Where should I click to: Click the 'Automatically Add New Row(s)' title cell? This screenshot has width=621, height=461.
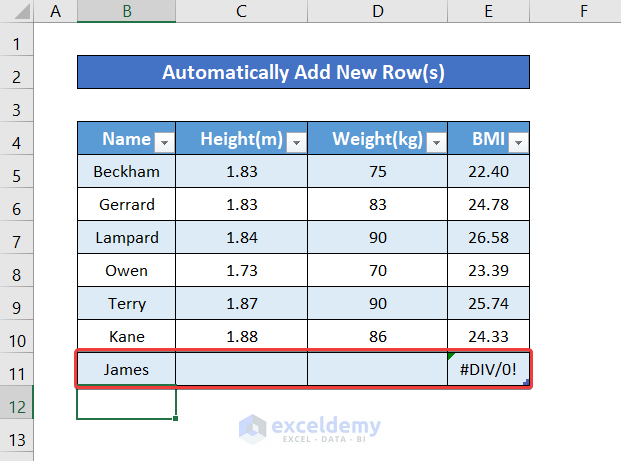tap(303, 72)
